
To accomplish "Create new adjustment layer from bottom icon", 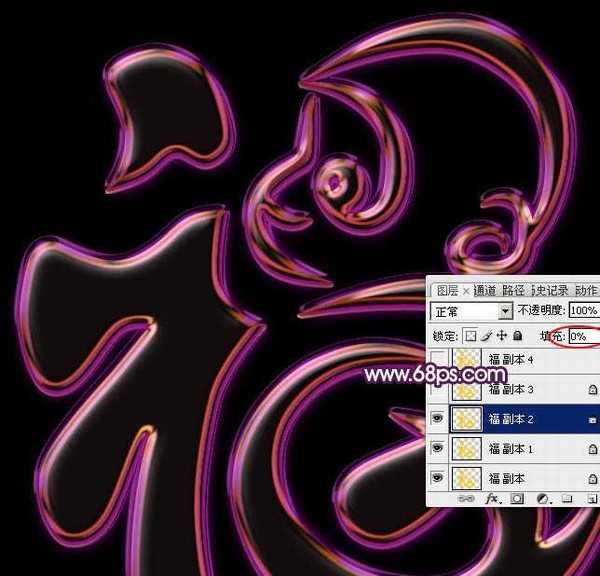I will [x=542, y=497].
